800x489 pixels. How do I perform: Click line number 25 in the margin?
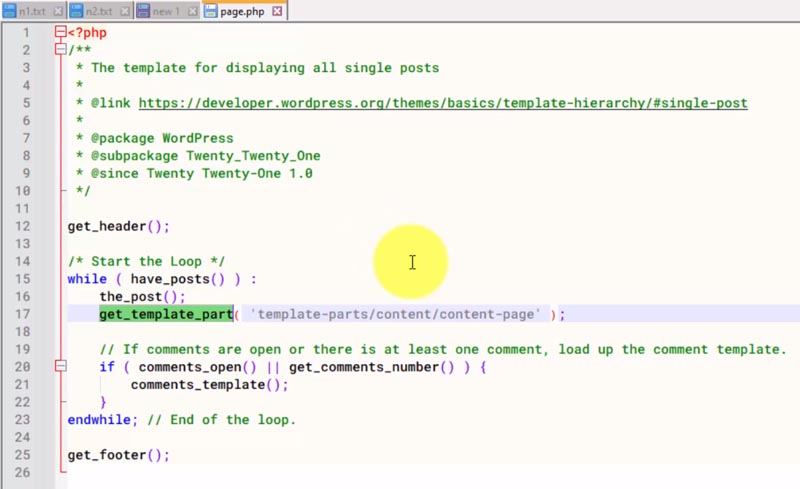(x=22, y=455)
